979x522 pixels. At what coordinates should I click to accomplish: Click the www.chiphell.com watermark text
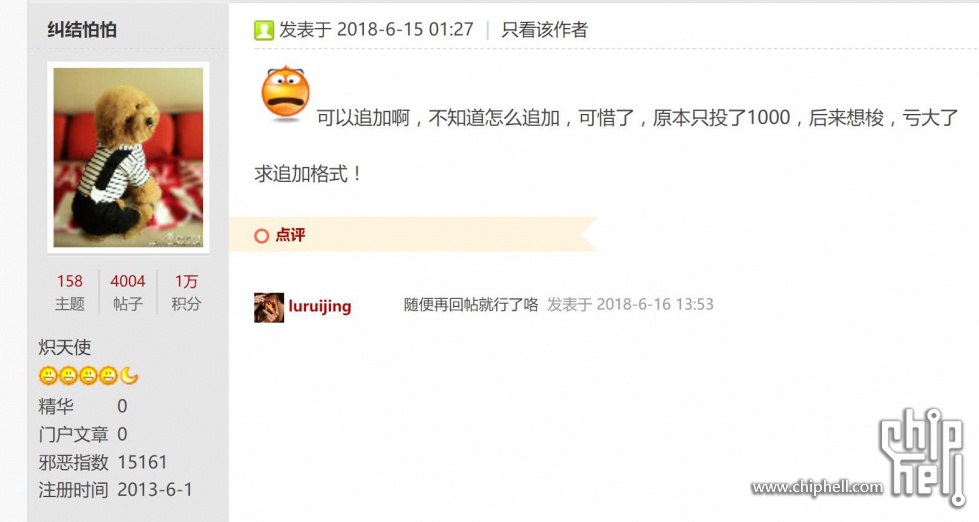pos(817,487)
